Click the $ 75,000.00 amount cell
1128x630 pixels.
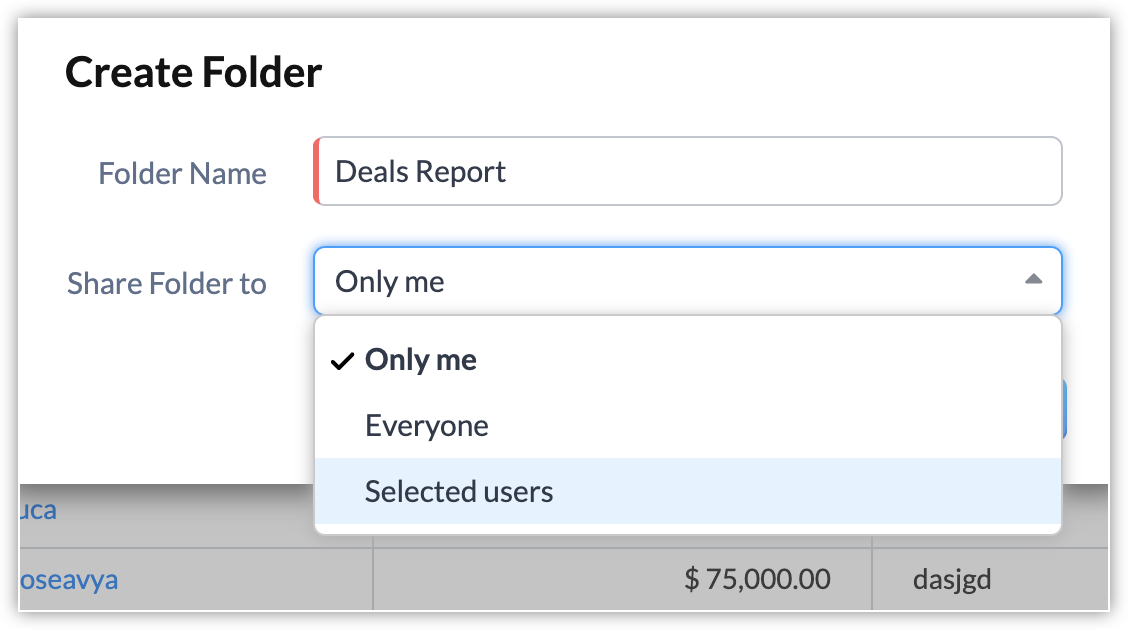click(757, 579)
